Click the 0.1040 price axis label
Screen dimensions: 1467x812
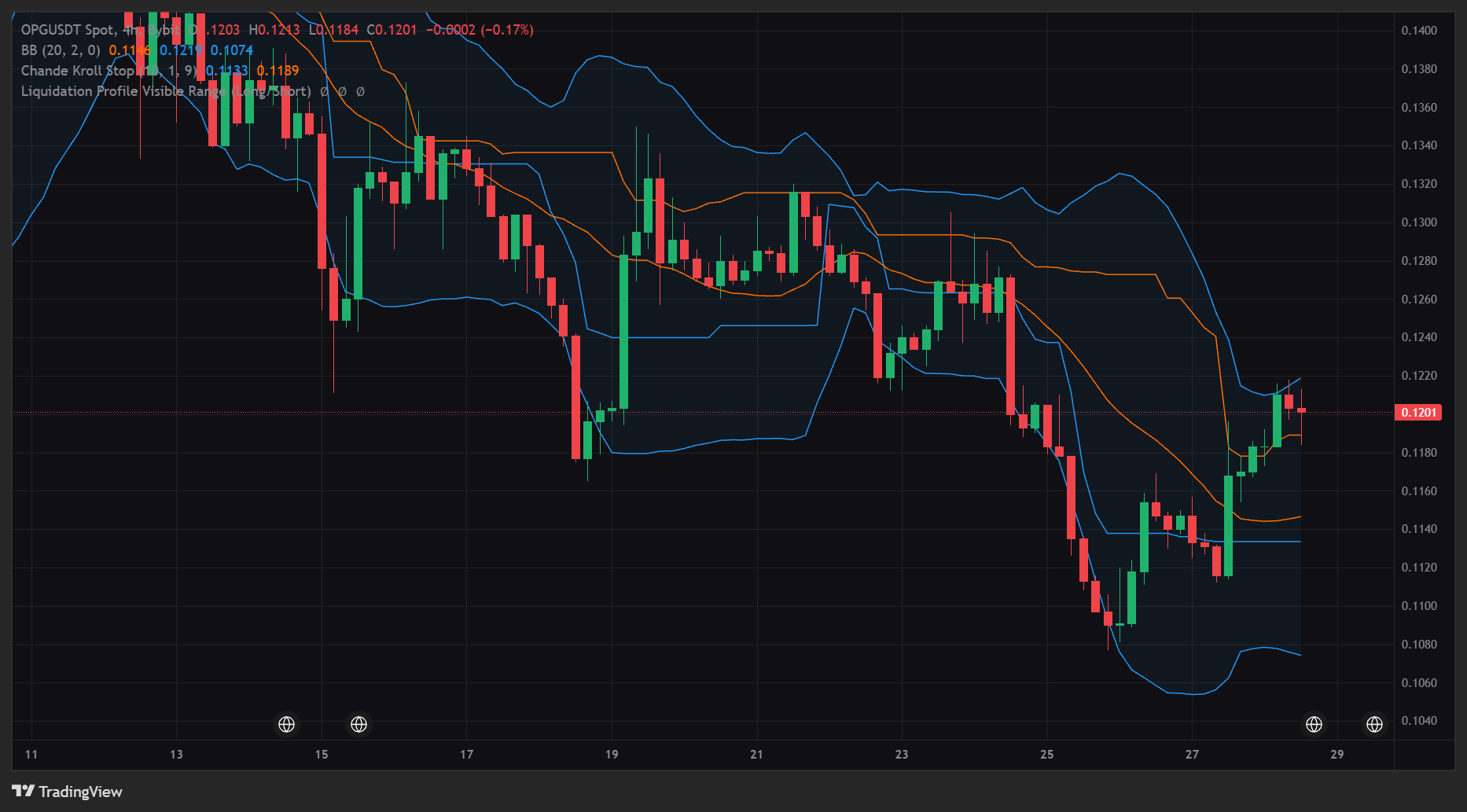pyautogui.click(x=1419, y=721)
